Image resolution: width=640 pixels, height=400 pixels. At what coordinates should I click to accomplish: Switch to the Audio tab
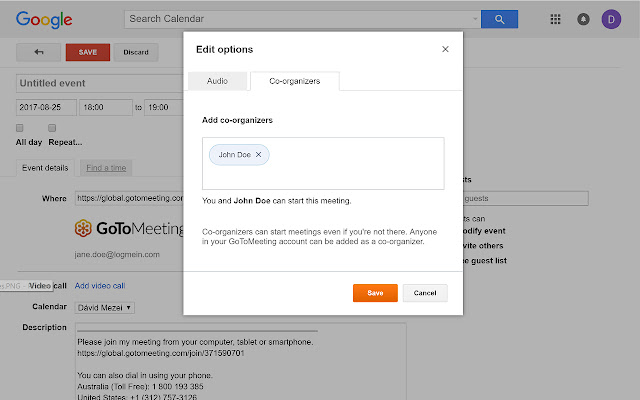[216, 83]
